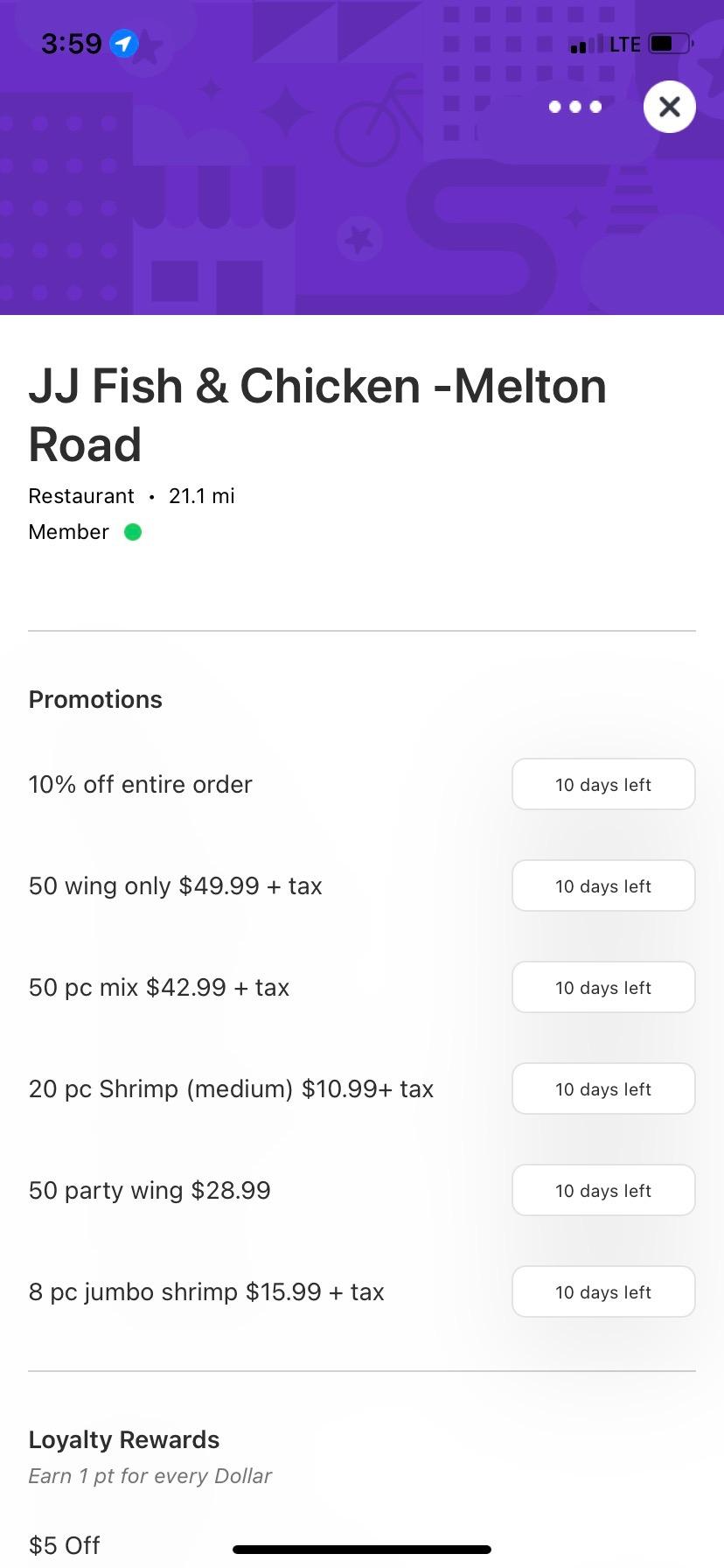
Task: Open the 50 wing only $49.99 promotion
Action: tap(176, 886)
